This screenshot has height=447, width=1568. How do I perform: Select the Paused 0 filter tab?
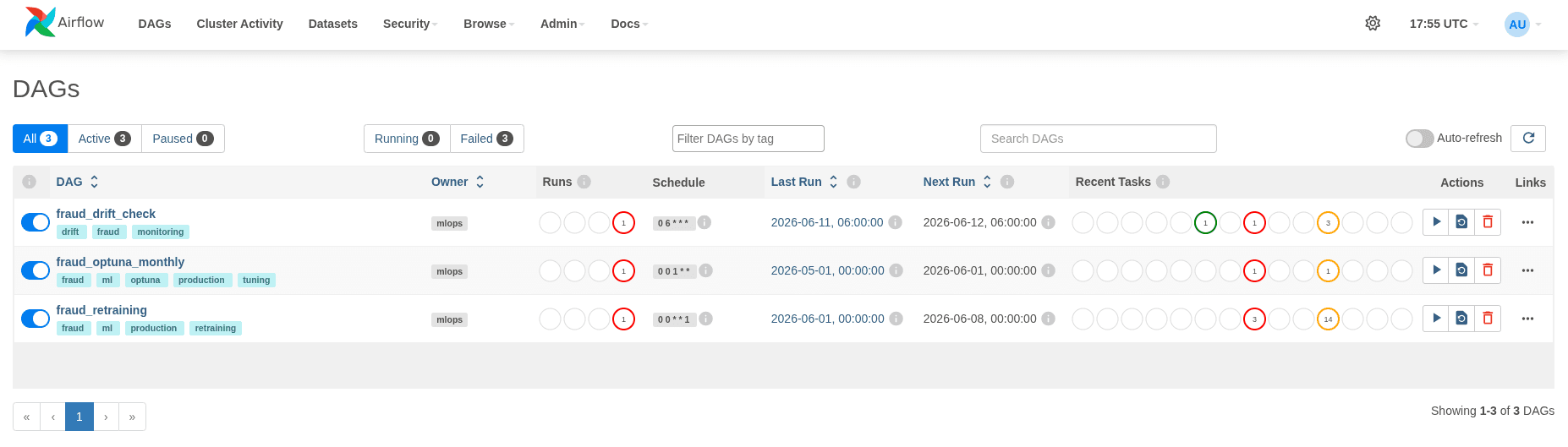click(183, 139)
